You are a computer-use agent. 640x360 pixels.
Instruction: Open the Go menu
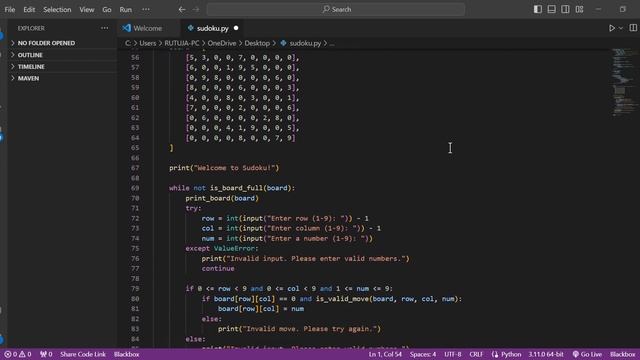tap(107, 9)
